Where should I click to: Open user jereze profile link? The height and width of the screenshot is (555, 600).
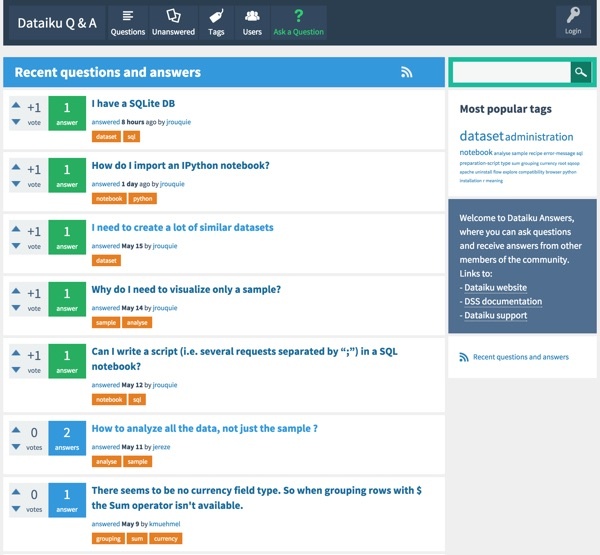(161, 447)
